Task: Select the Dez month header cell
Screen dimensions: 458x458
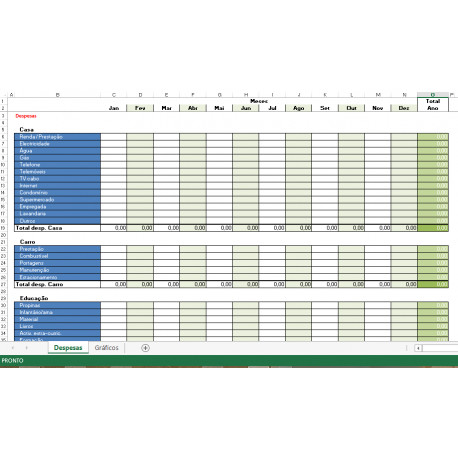Action: pos(404,108)
